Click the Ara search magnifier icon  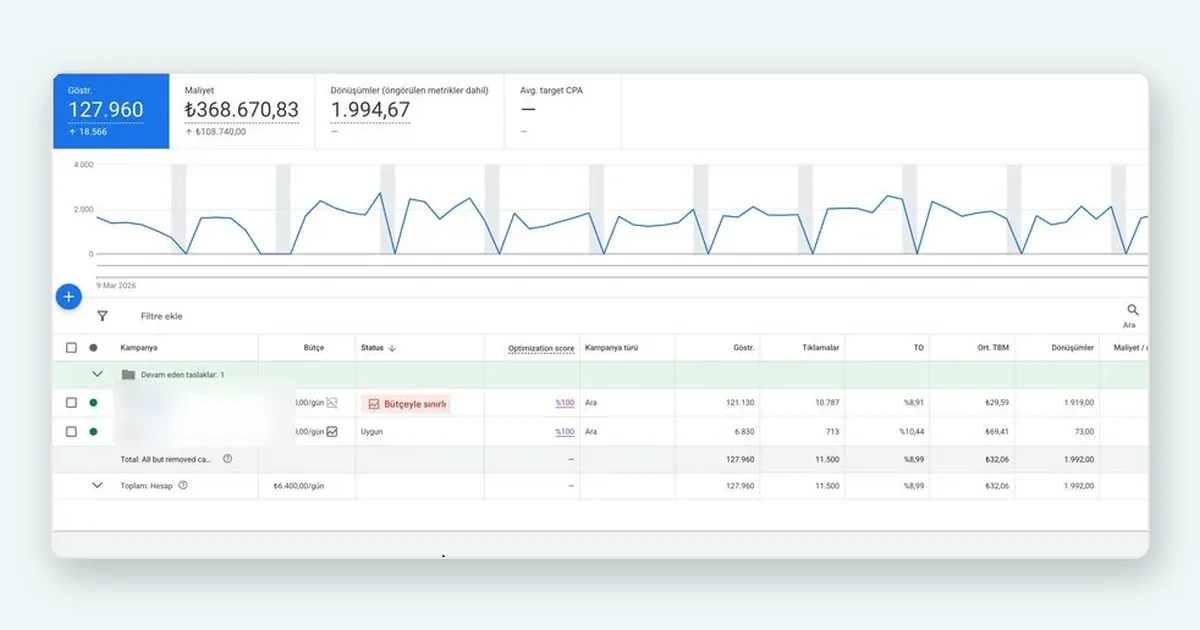pyautogui.click(x=1133, y=311)
